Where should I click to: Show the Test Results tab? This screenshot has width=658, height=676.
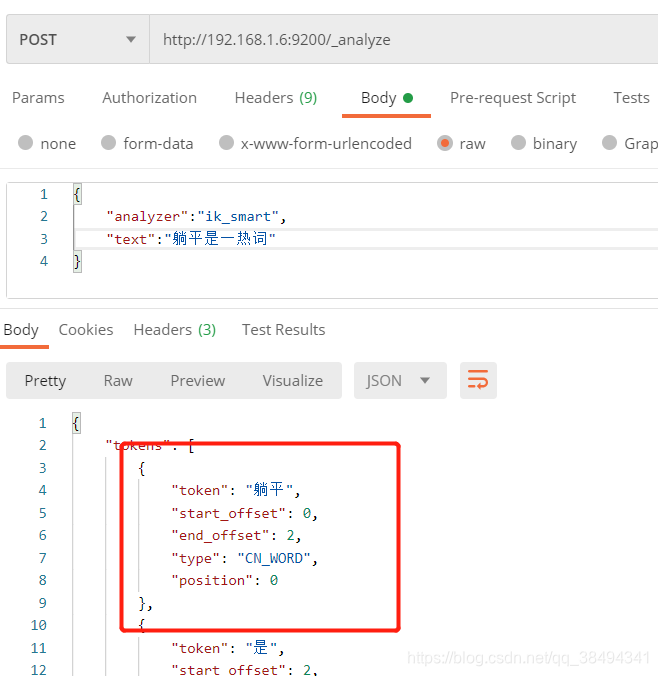(x=283, y=330)
